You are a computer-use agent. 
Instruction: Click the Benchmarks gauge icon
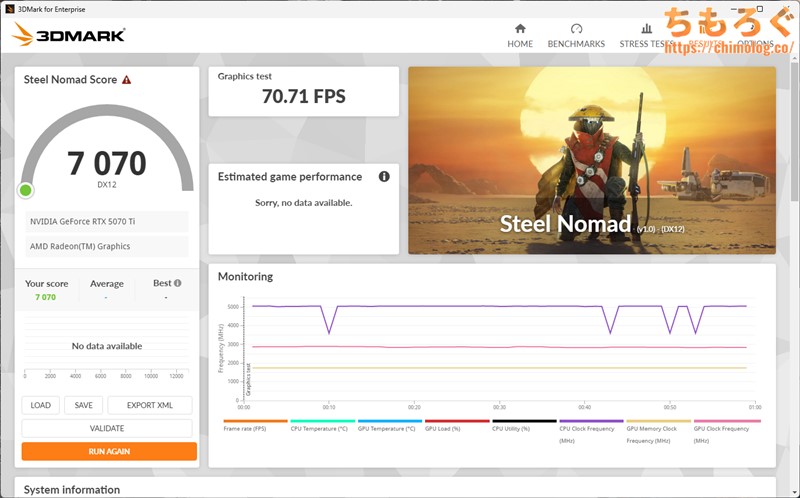point(576,29)
